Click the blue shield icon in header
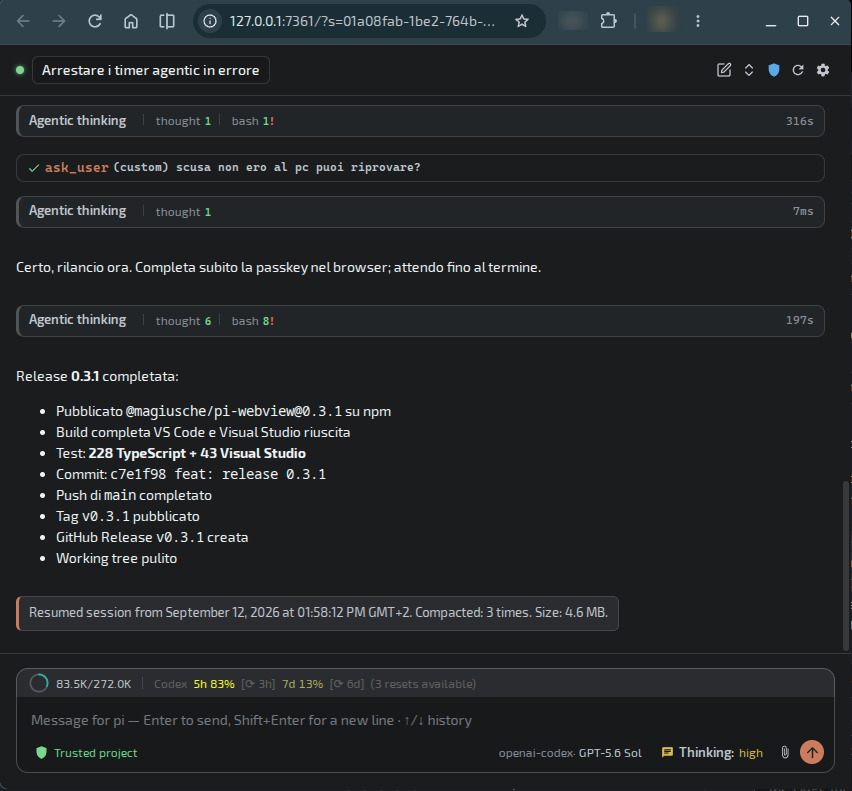Viewport: 852px width, 791px height. pyautogui.click(x=774, y=70)
